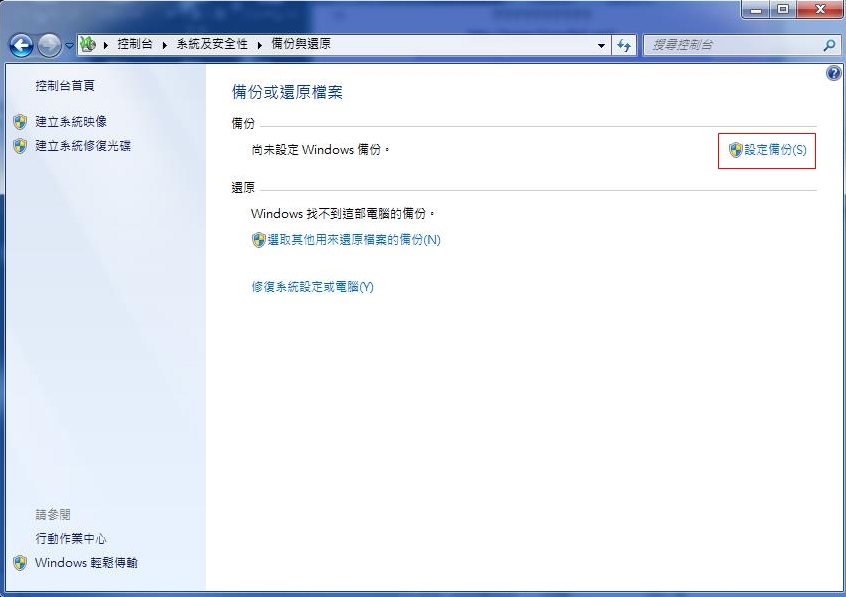This screenshot has height=597, width=846.
Task: Click the Forward navigation arrow button
Action: coord(50,45)
